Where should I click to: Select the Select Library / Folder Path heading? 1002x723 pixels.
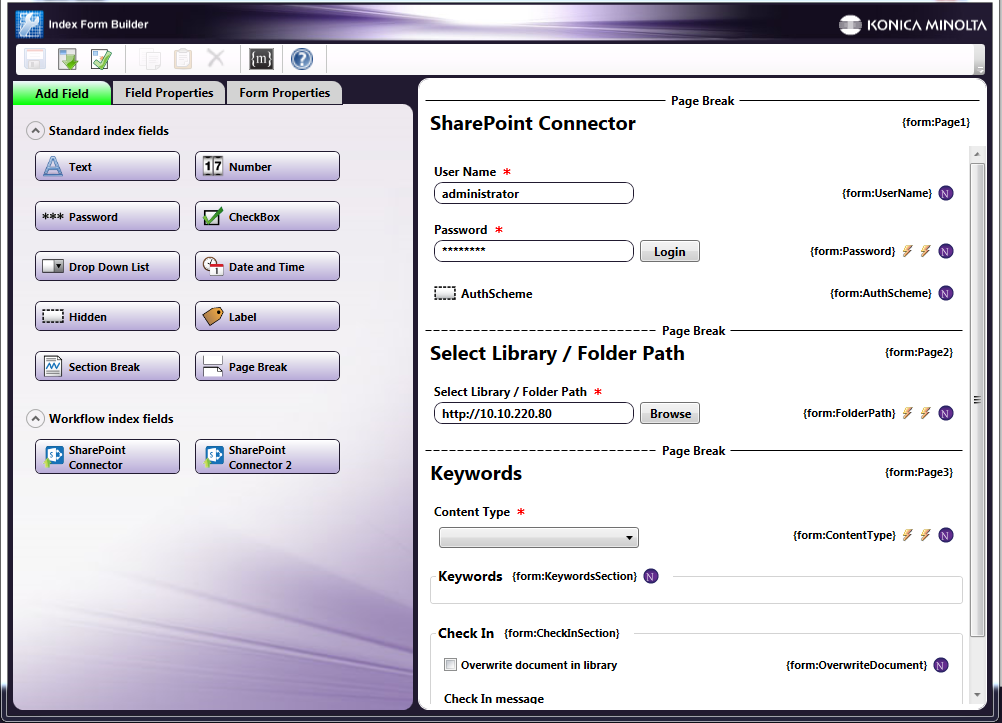pyautogui.click(x=557, y=353)
